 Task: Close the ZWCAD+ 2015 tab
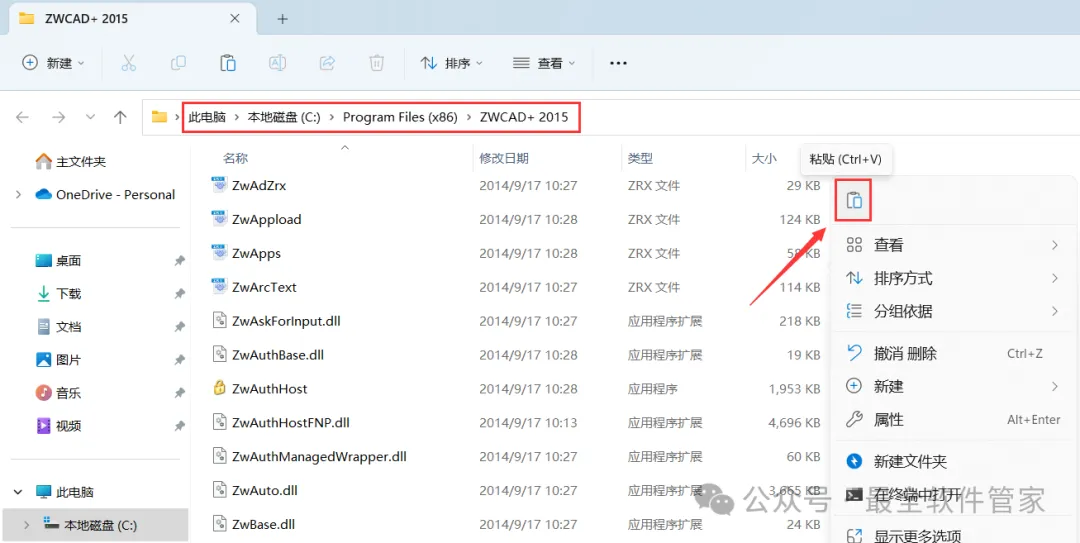(x=235, y=19)
